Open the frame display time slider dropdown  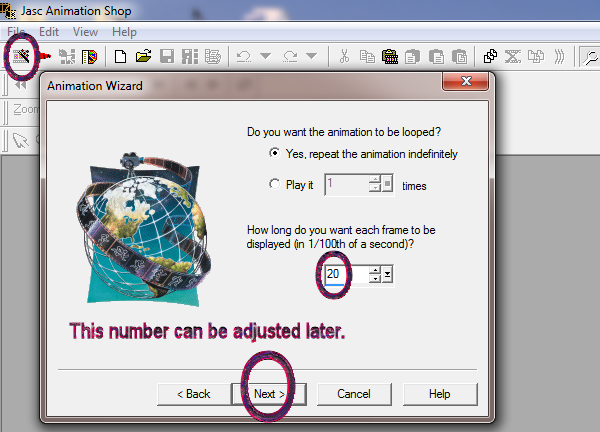tap(387, 274)
